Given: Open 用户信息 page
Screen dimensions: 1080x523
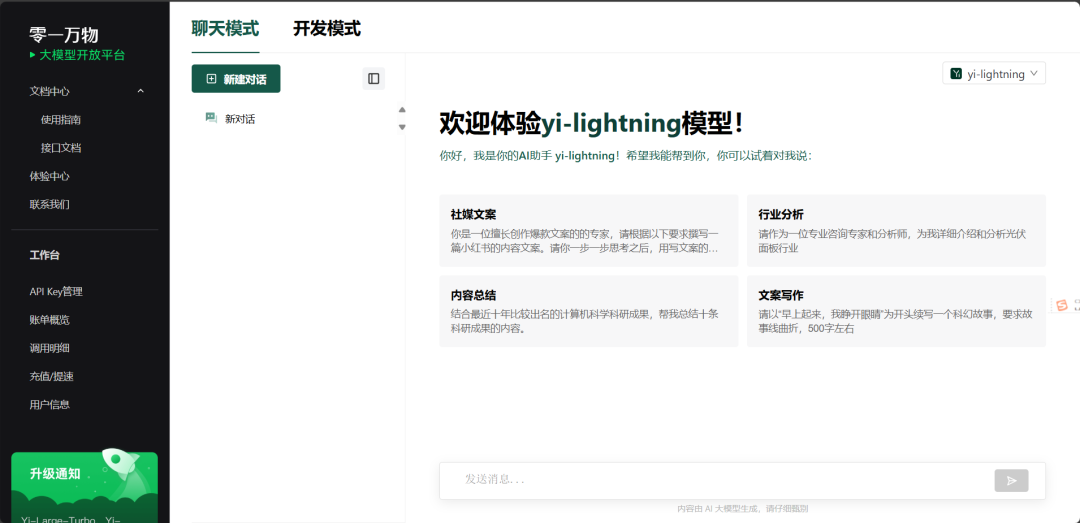Looking at the screenshot, I should point(50,404).
